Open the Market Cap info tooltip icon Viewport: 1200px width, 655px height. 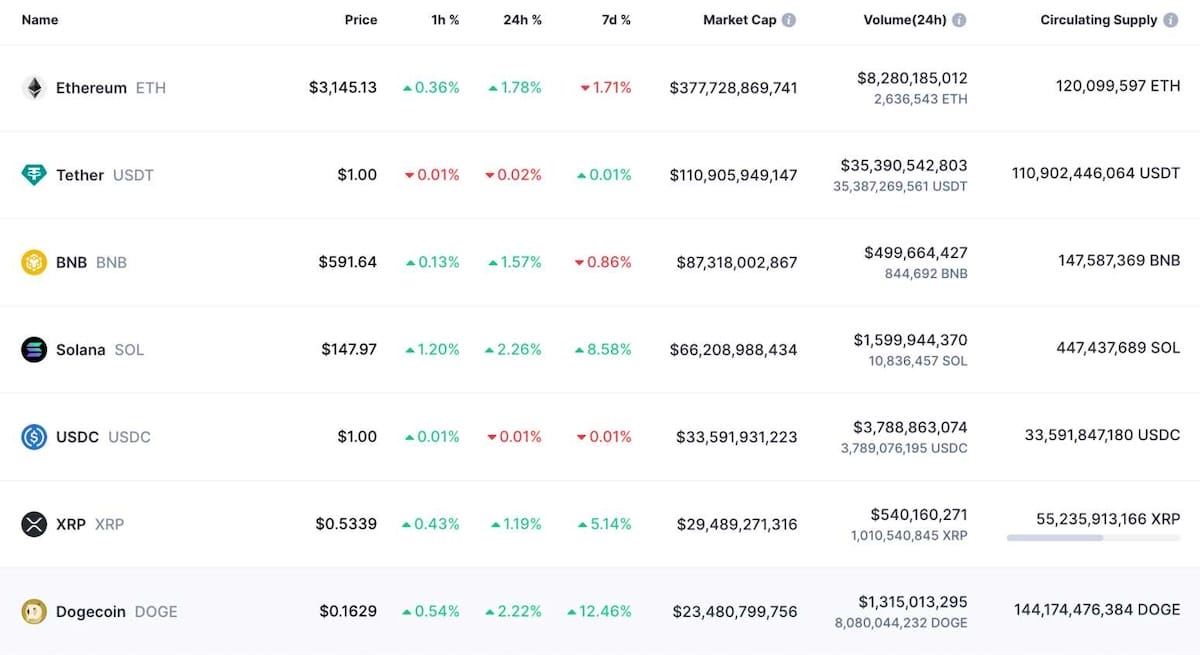(789, 20)
